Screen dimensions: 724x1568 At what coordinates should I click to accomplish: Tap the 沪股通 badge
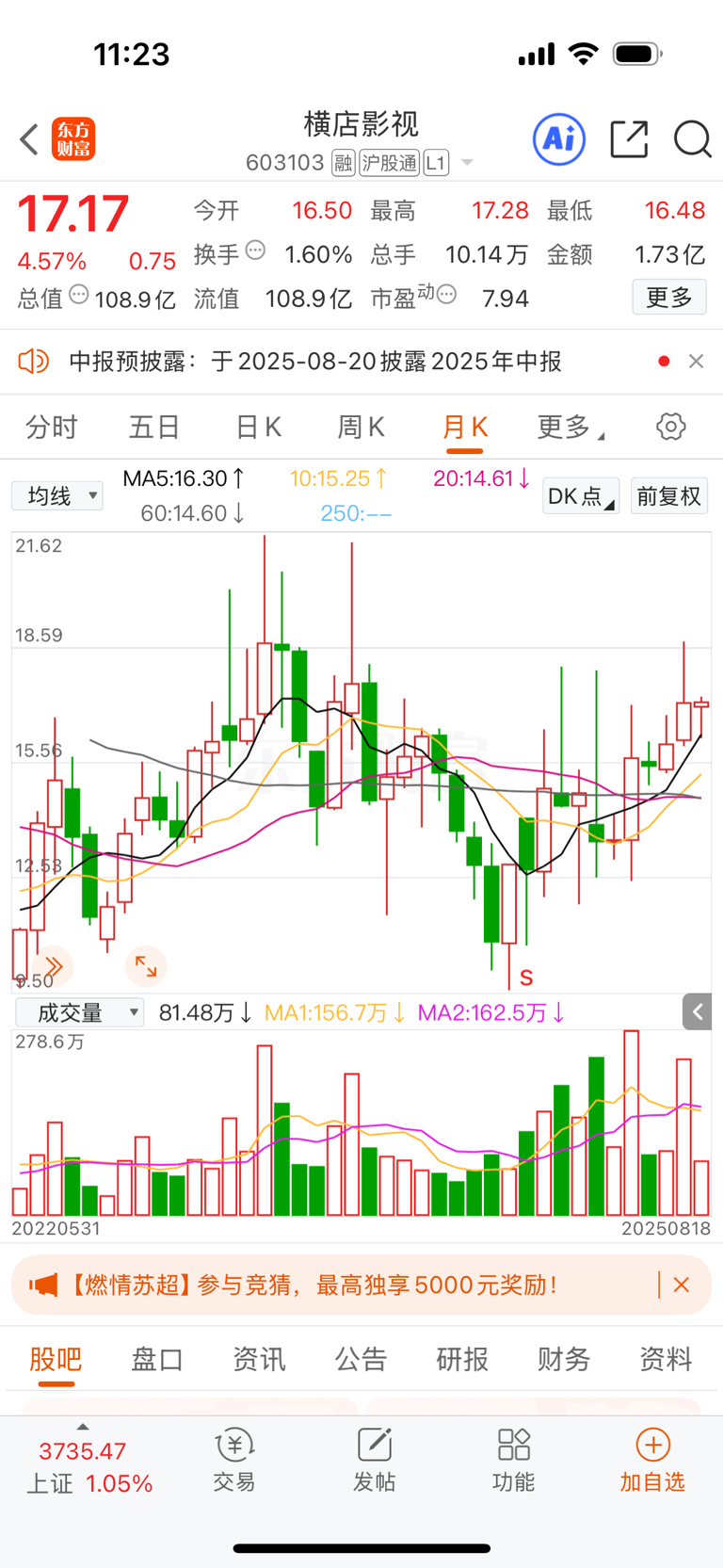(x=389, y=163)
